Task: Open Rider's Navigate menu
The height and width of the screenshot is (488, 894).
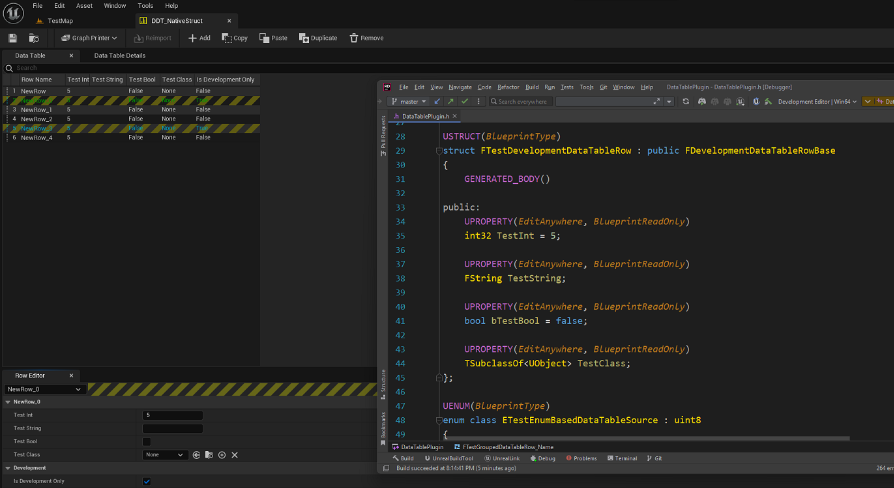Action: click(x=460, y=87)
